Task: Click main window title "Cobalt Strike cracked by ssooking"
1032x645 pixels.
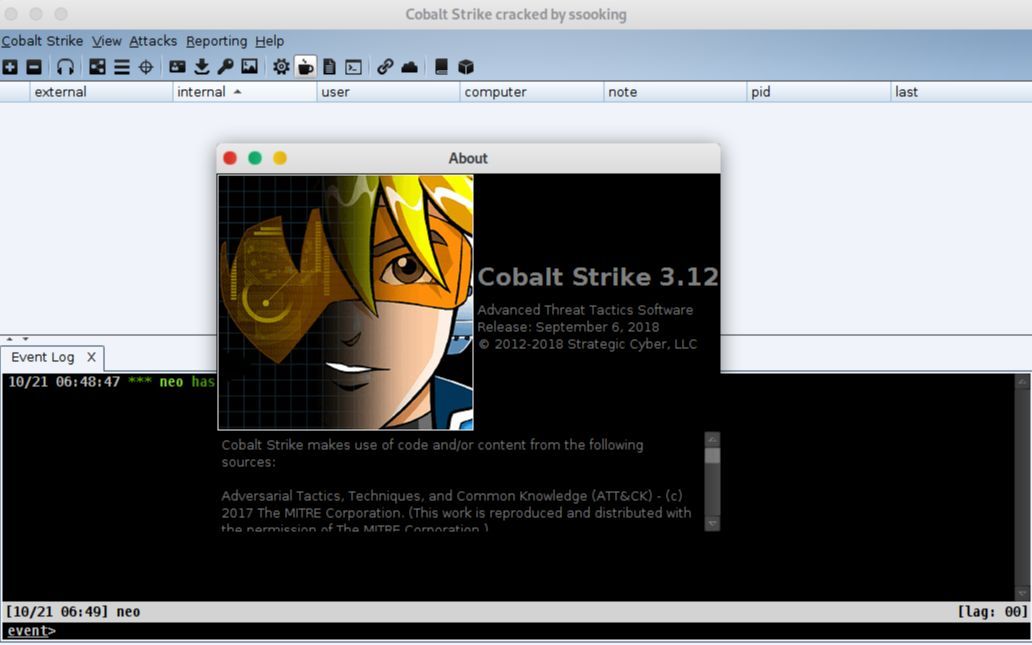Action: [x=516, y=14]
